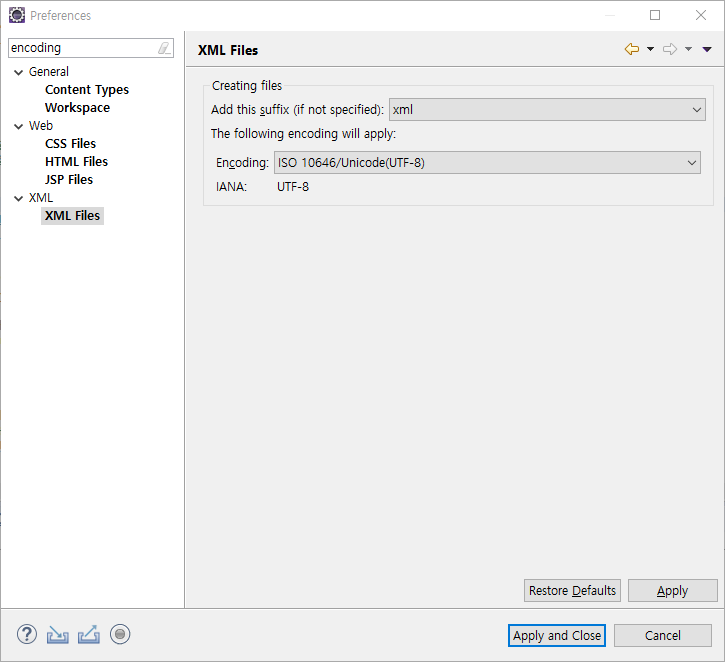Open the file suffix combo box
Screen dimensions: 725x662
pyautogui.click(x=547, y=110)
